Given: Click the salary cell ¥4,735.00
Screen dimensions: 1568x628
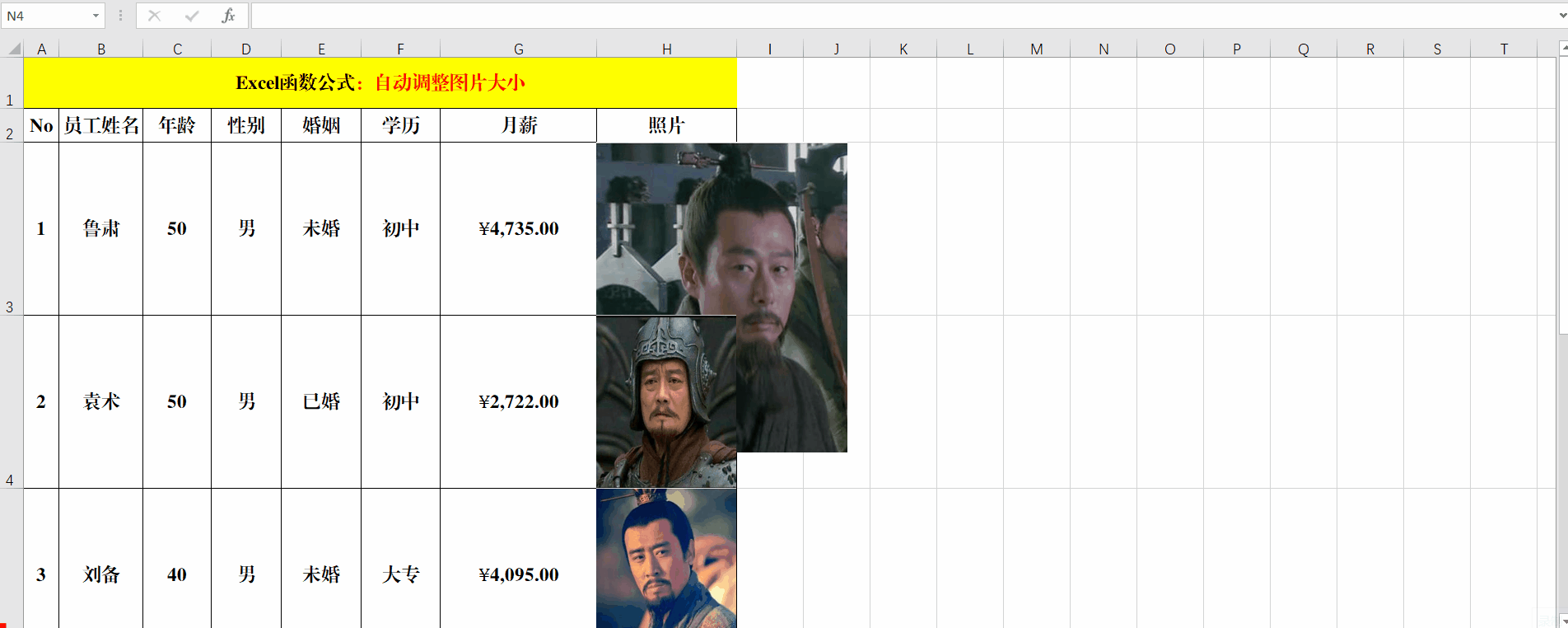Looking at the screenshot, I should coord(518,228).
